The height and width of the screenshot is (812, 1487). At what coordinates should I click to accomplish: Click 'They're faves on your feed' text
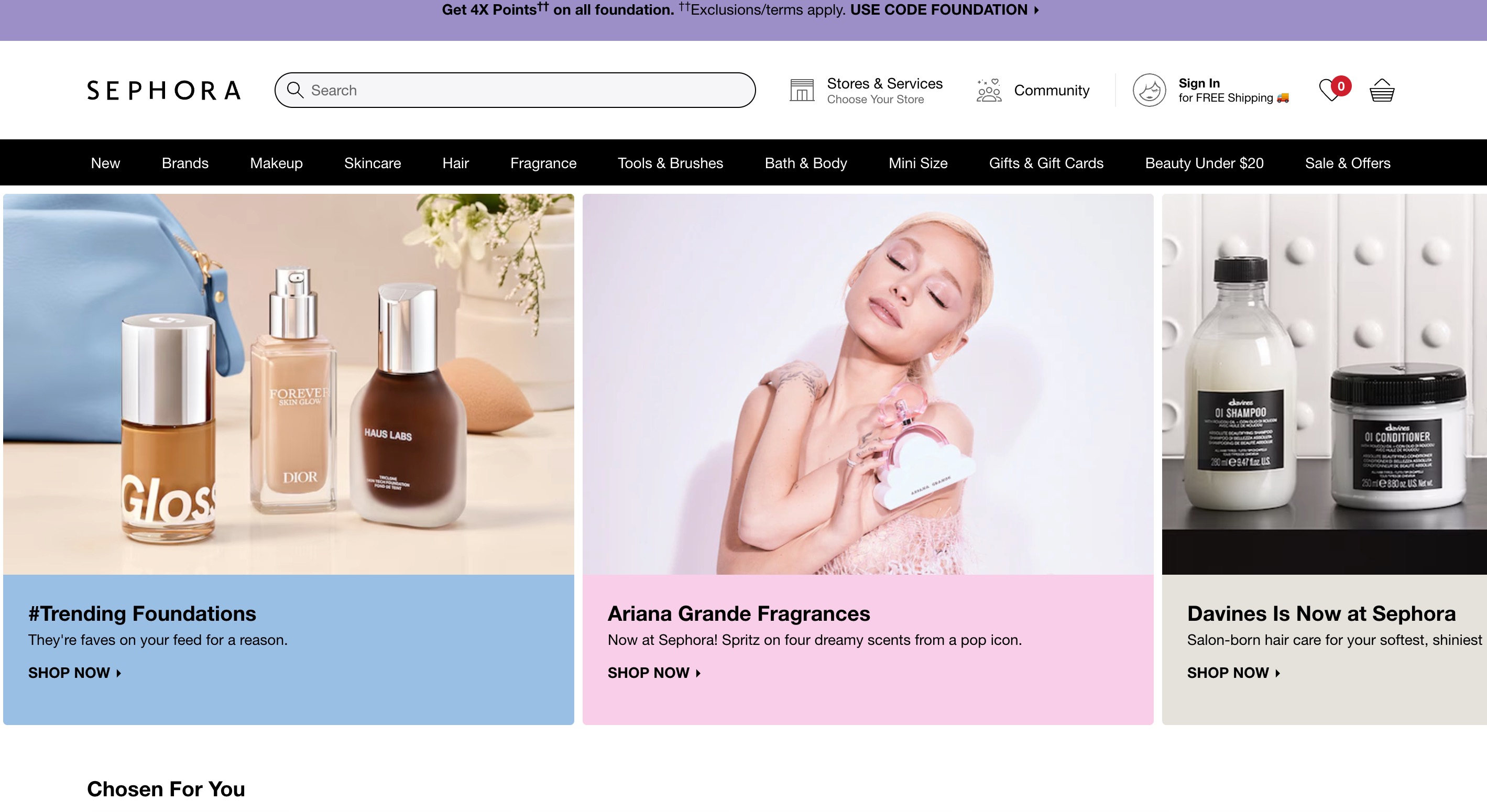click(158, 640)
